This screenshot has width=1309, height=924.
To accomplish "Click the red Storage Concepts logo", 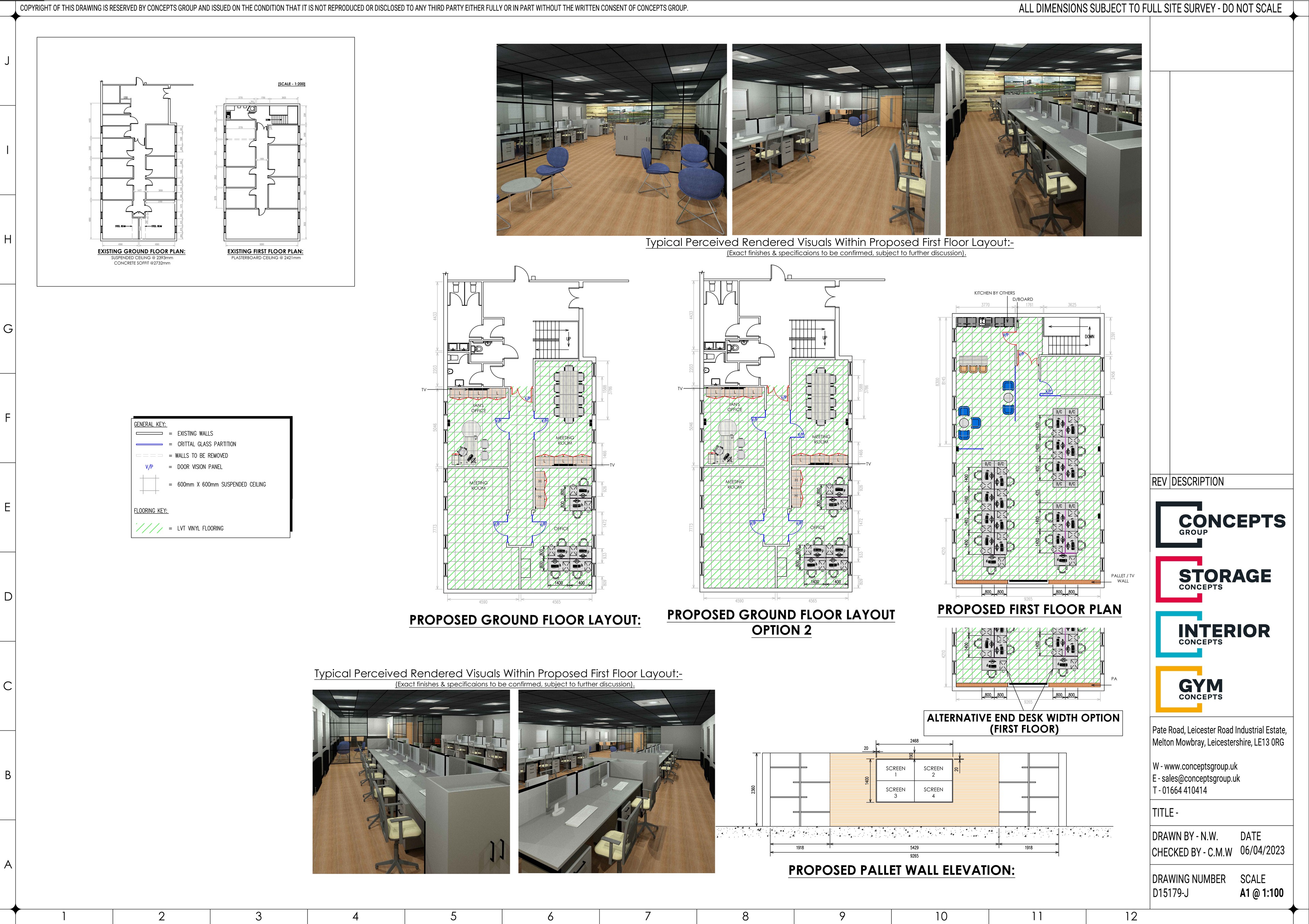I will pos(1213,579).
